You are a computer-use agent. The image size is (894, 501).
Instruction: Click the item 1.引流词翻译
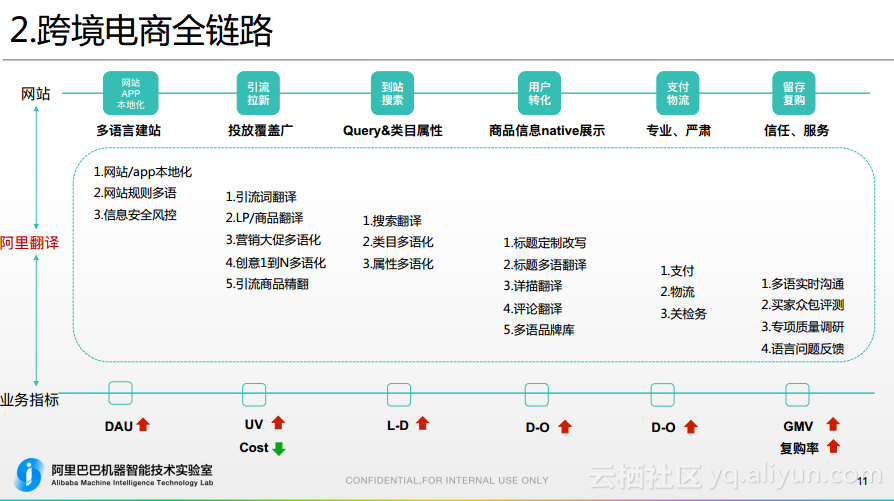tap(261, 197)
